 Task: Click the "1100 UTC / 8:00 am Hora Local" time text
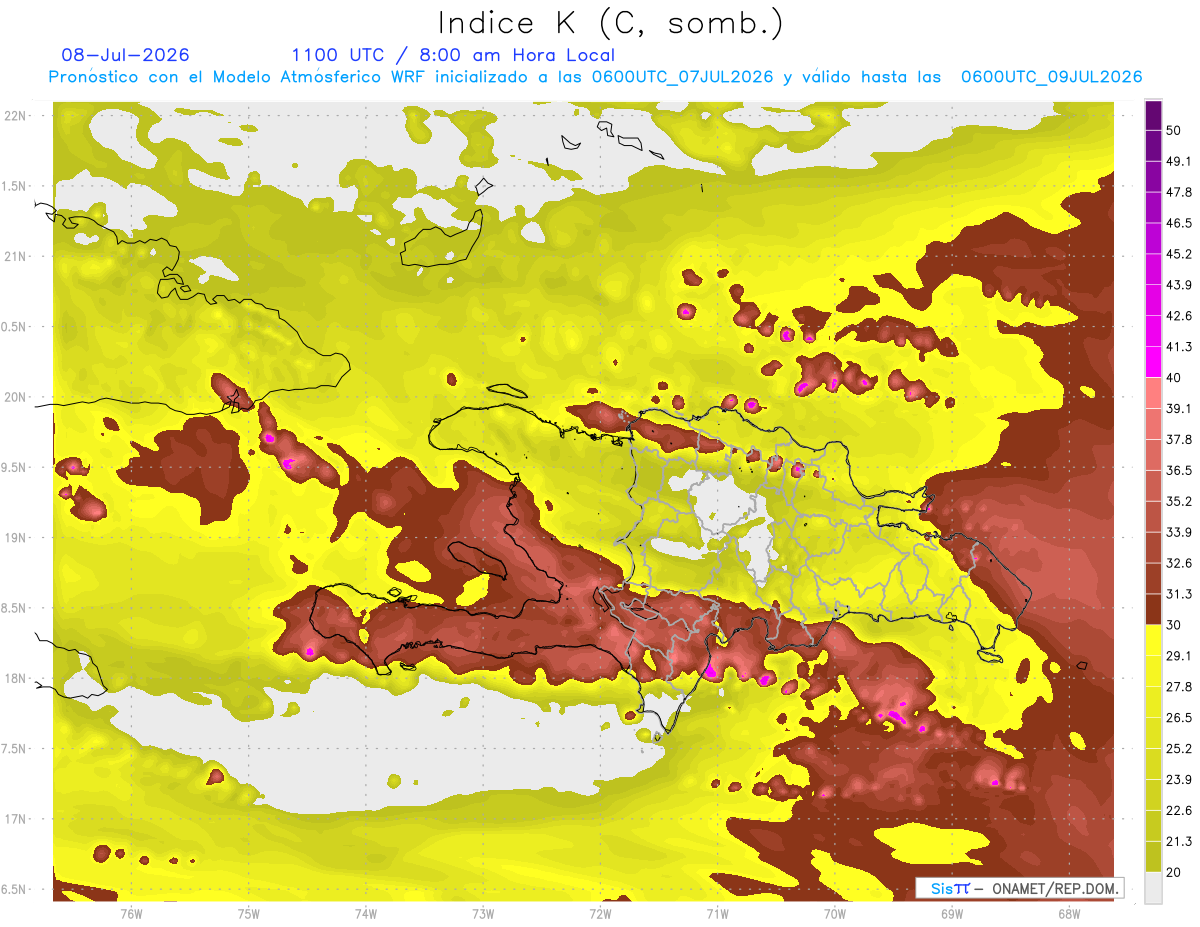(x=453, y=55)
